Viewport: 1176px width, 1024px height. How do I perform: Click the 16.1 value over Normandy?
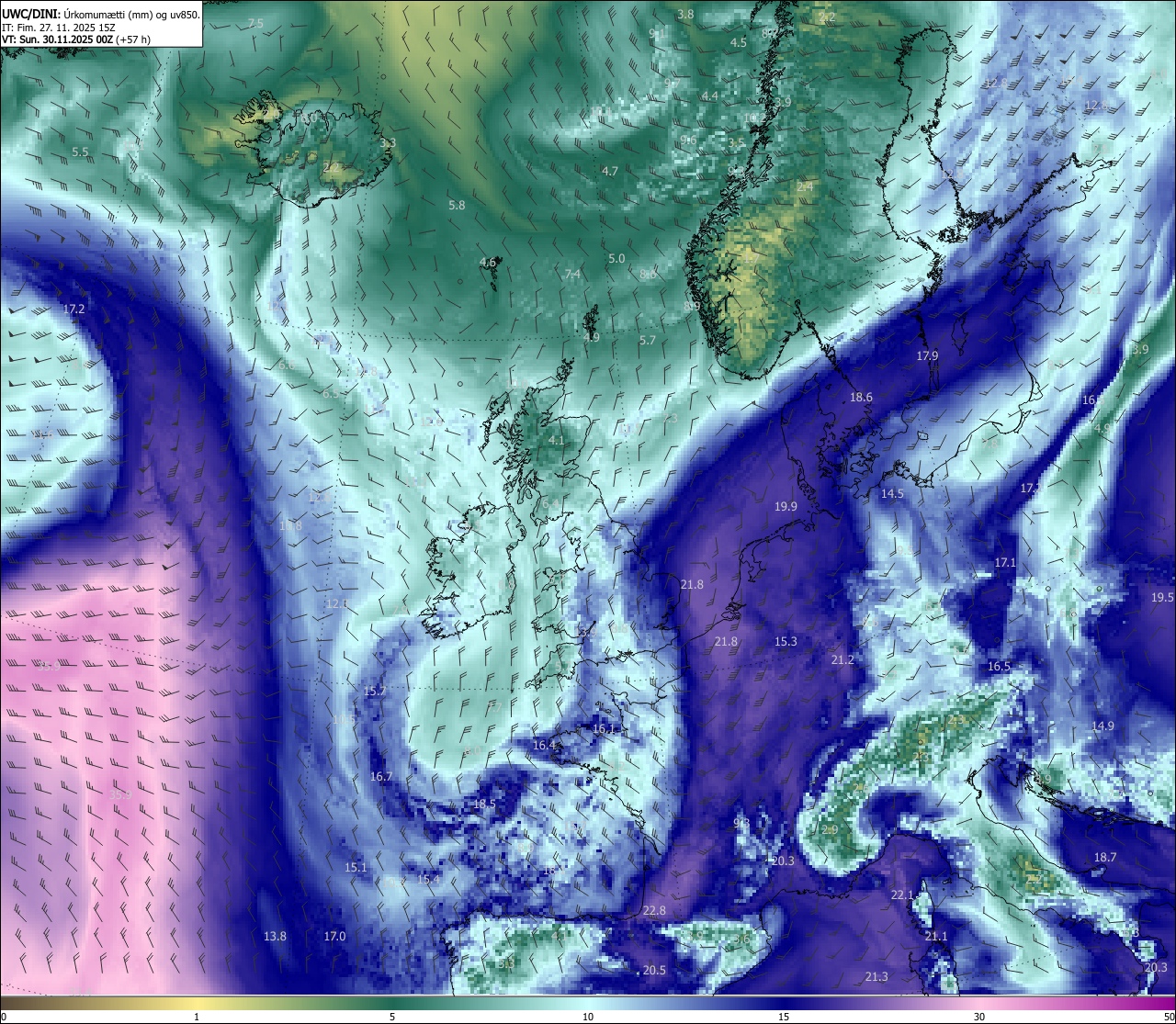[604, 729]
